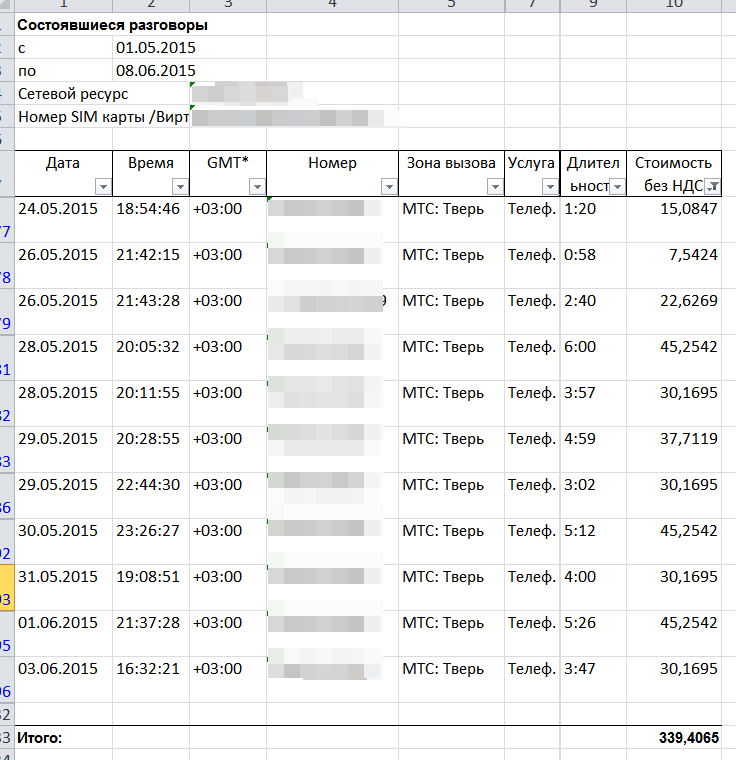736x760 pixels.
Task: Select the duration cell 2:40
Action: [x=593, y=312]
